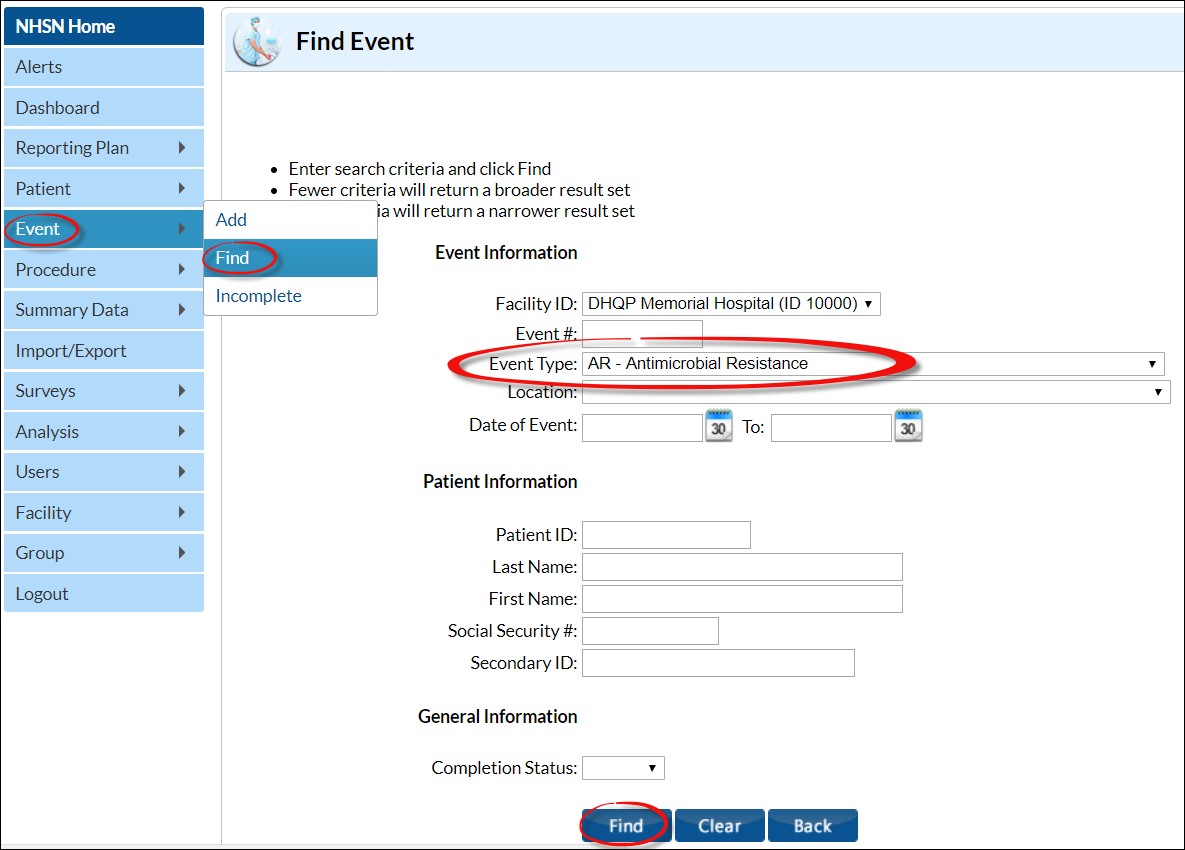Click the Find Event page title
The width and height of the screenshot is (1185, 850).
click(x=354, y=41)
